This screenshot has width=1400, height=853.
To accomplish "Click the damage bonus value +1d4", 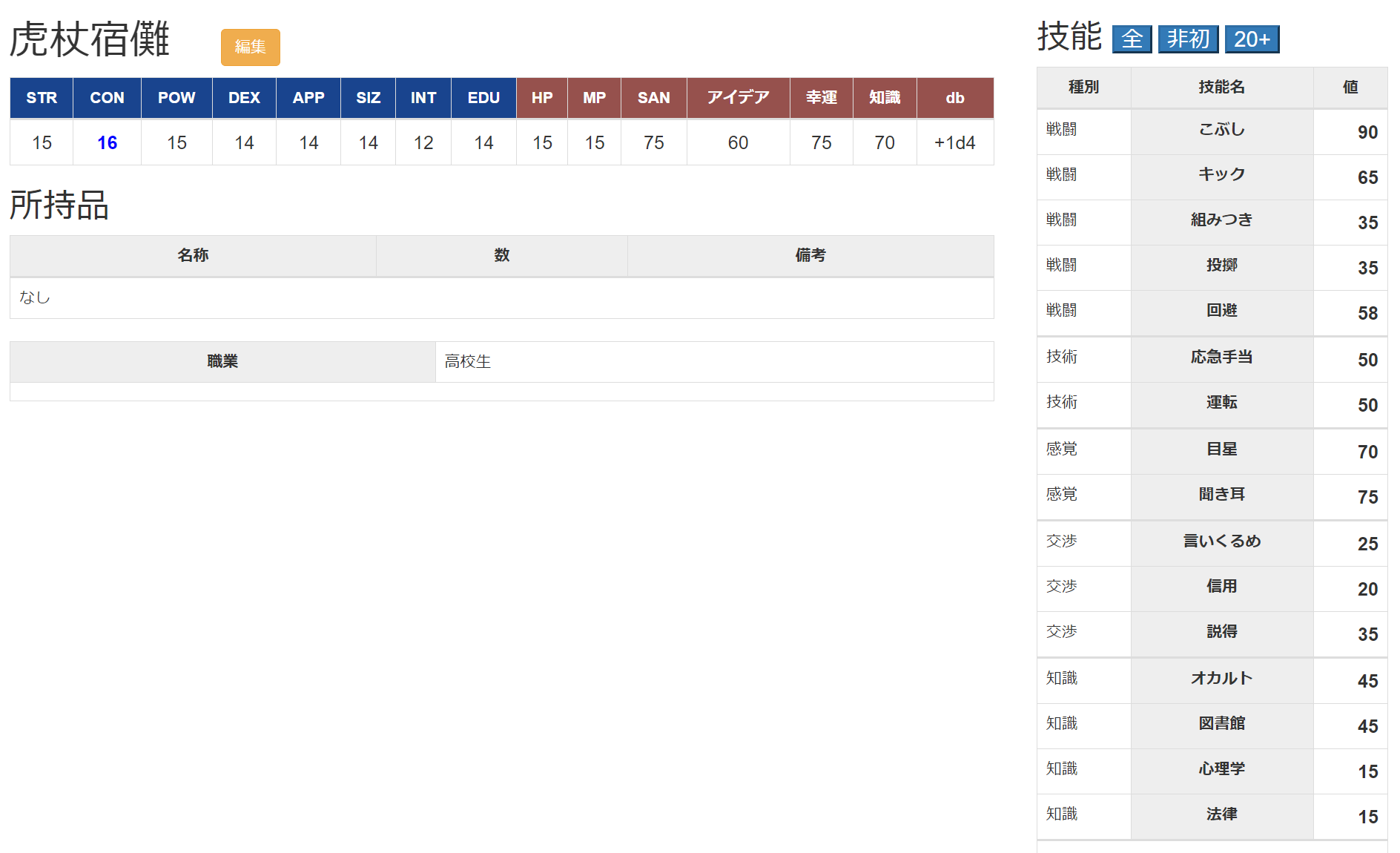I will 955,142.
